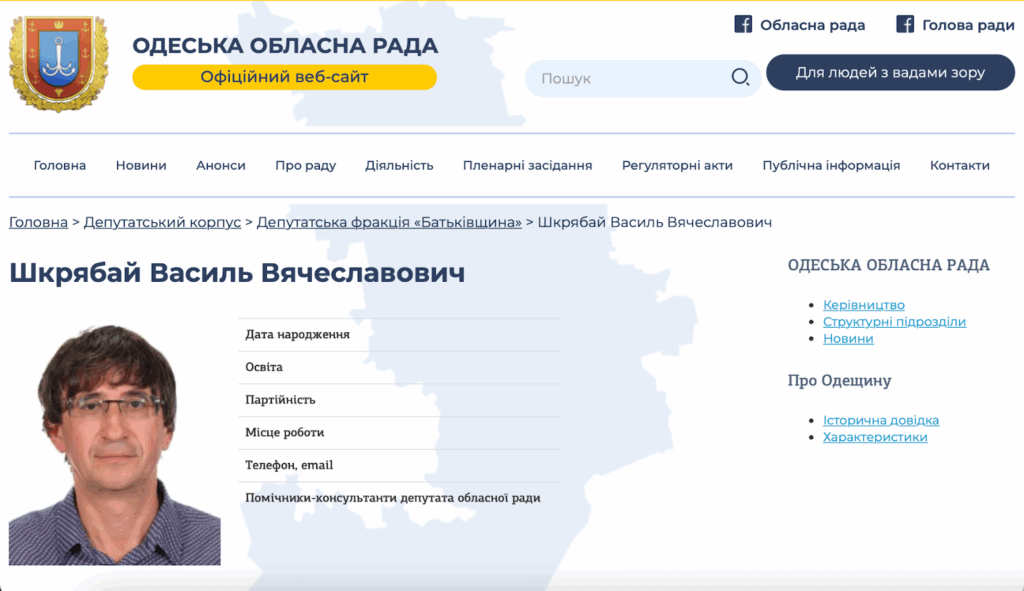The height and width of the screenshot is (591, 1024).
Task: Click the Facebook icon next to Обласна рада
Action: [x=743, y=25]
